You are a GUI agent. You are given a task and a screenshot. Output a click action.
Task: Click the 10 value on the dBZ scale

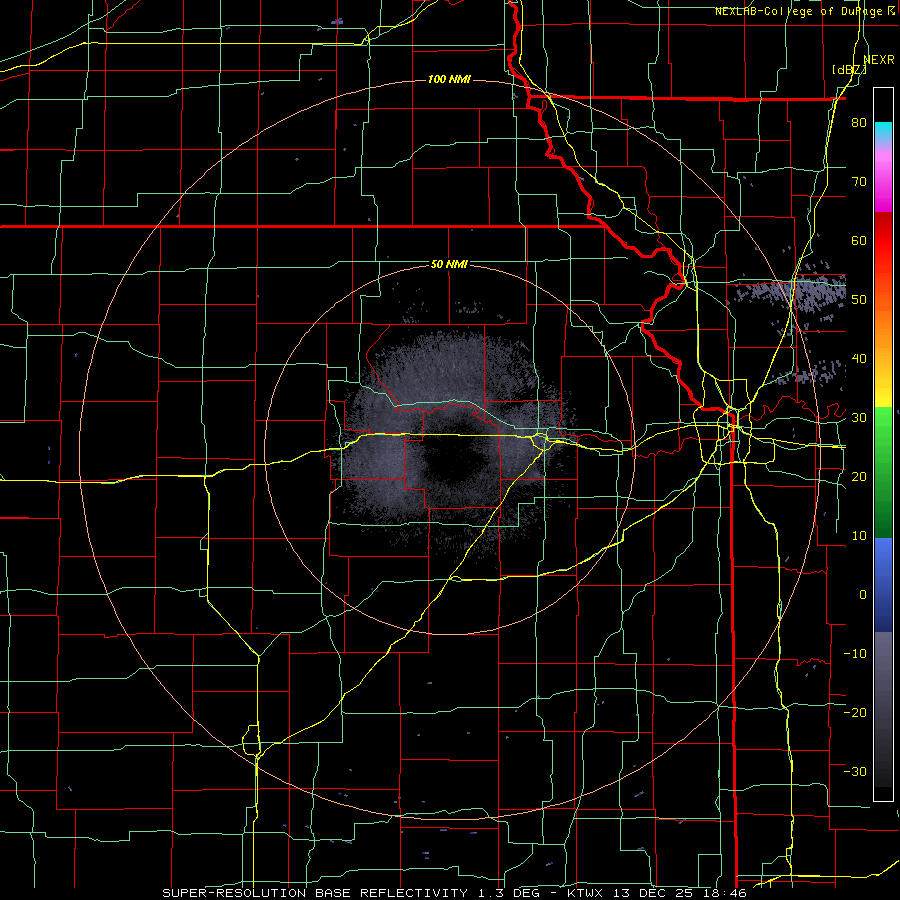[859, 536]
